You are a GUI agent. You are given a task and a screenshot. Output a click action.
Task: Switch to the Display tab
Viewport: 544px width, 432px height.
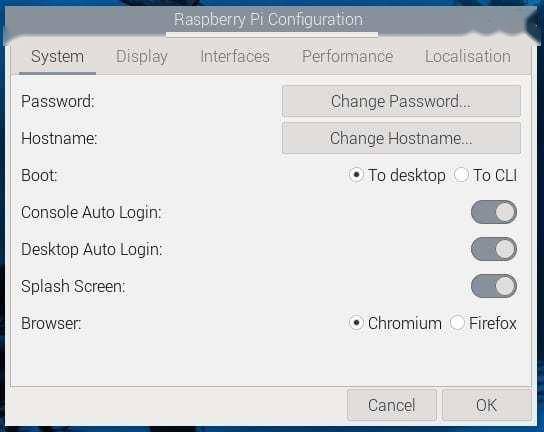142,57
